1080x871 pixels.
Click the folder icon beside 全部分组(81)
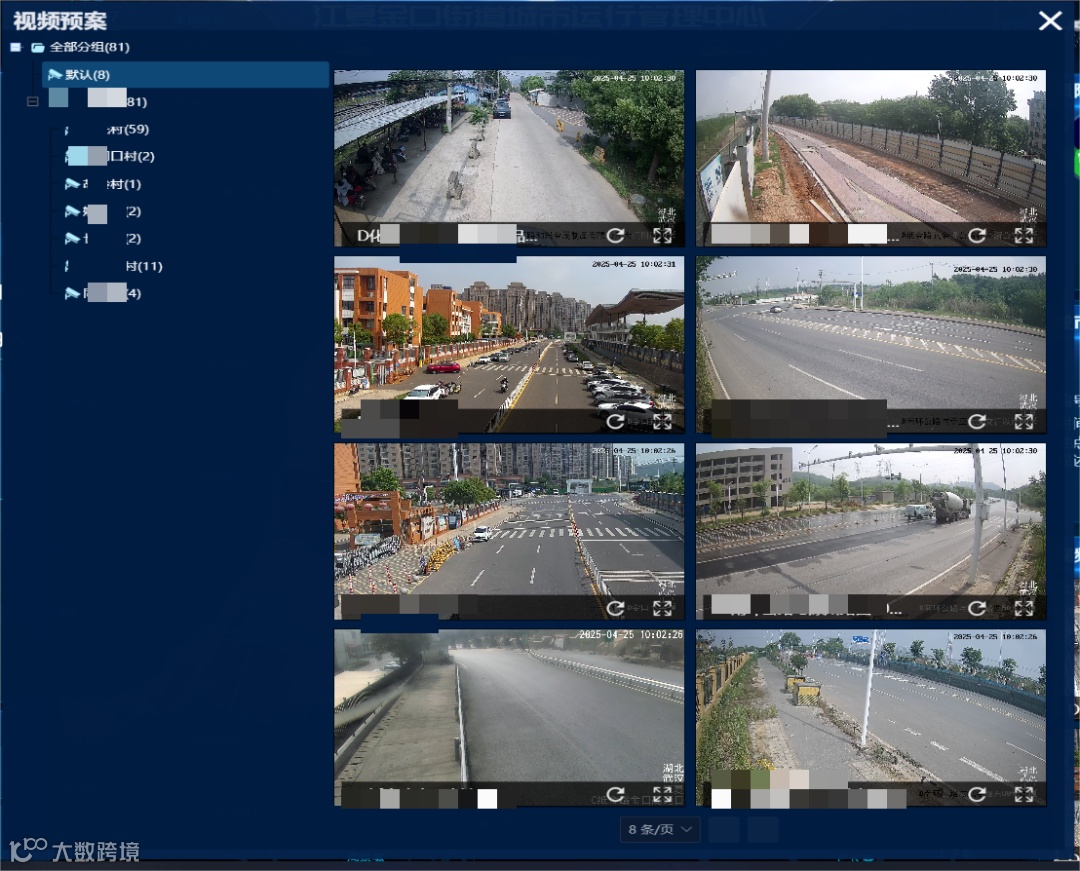(x=38, y=48)
